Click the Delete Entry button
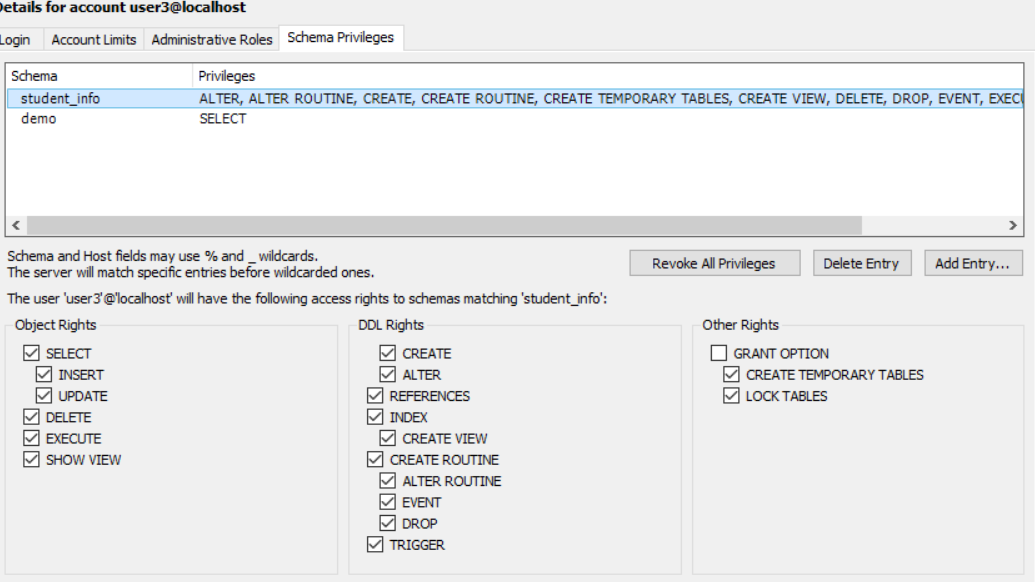Viewport: 1035px width, 582px height. click(x=861, y=263)
